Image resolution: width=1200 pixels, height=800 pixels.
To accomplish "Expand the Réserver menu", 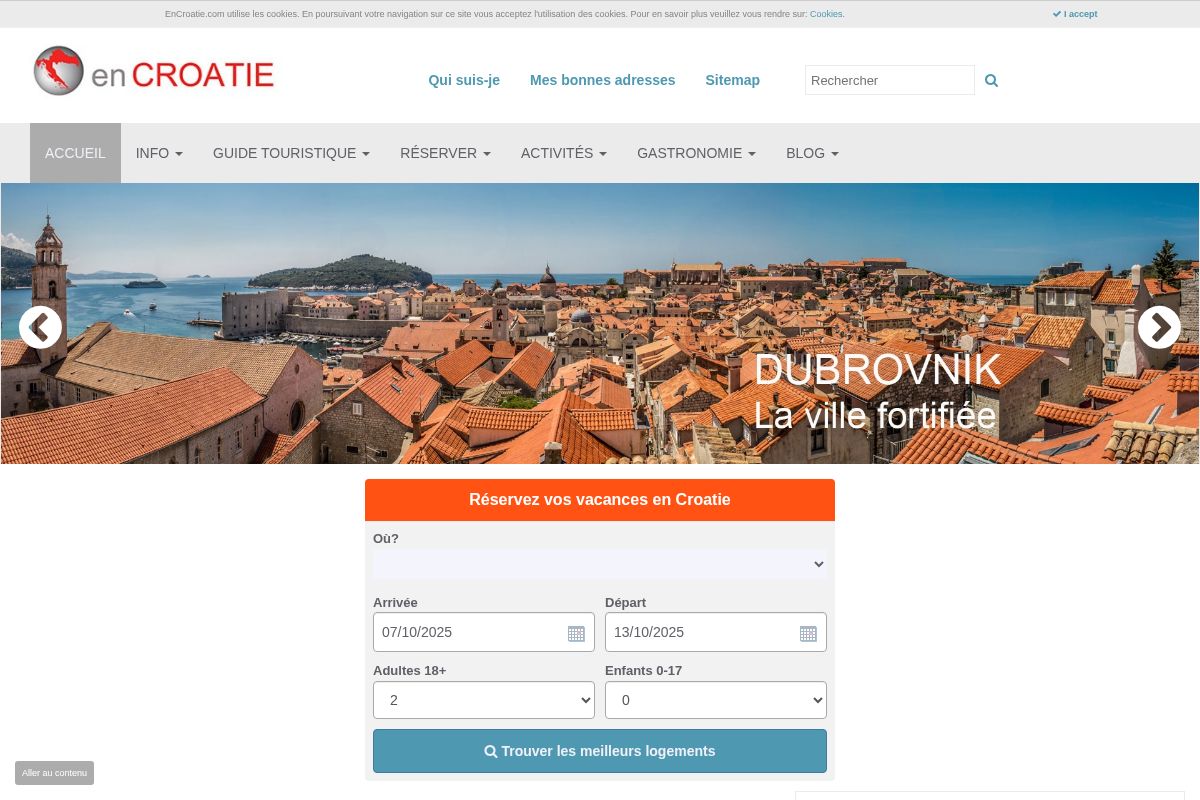I will 445,153.
